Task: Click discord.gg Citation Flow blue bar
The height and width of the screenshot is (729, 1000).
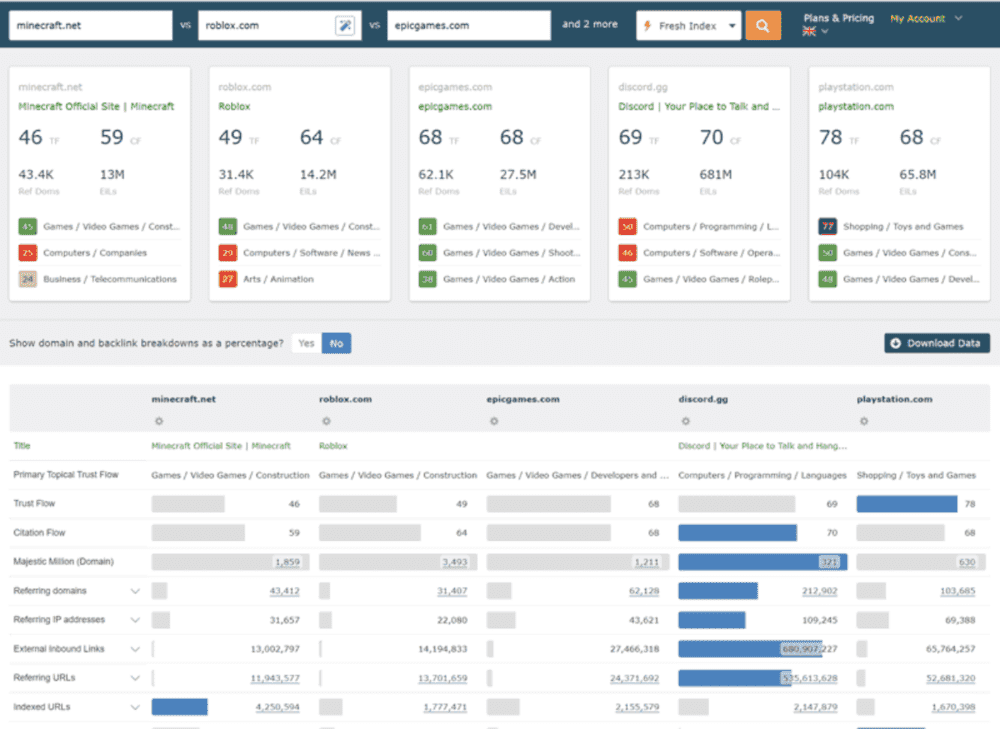Action: [737, 533]
